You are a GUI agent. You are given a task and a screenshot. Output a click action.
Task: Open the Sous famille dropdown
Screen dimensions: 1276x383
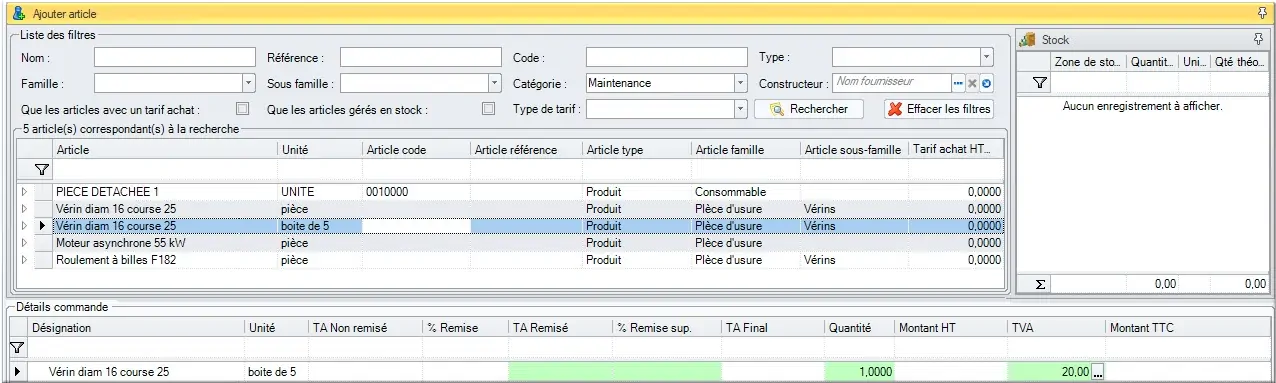494,83
